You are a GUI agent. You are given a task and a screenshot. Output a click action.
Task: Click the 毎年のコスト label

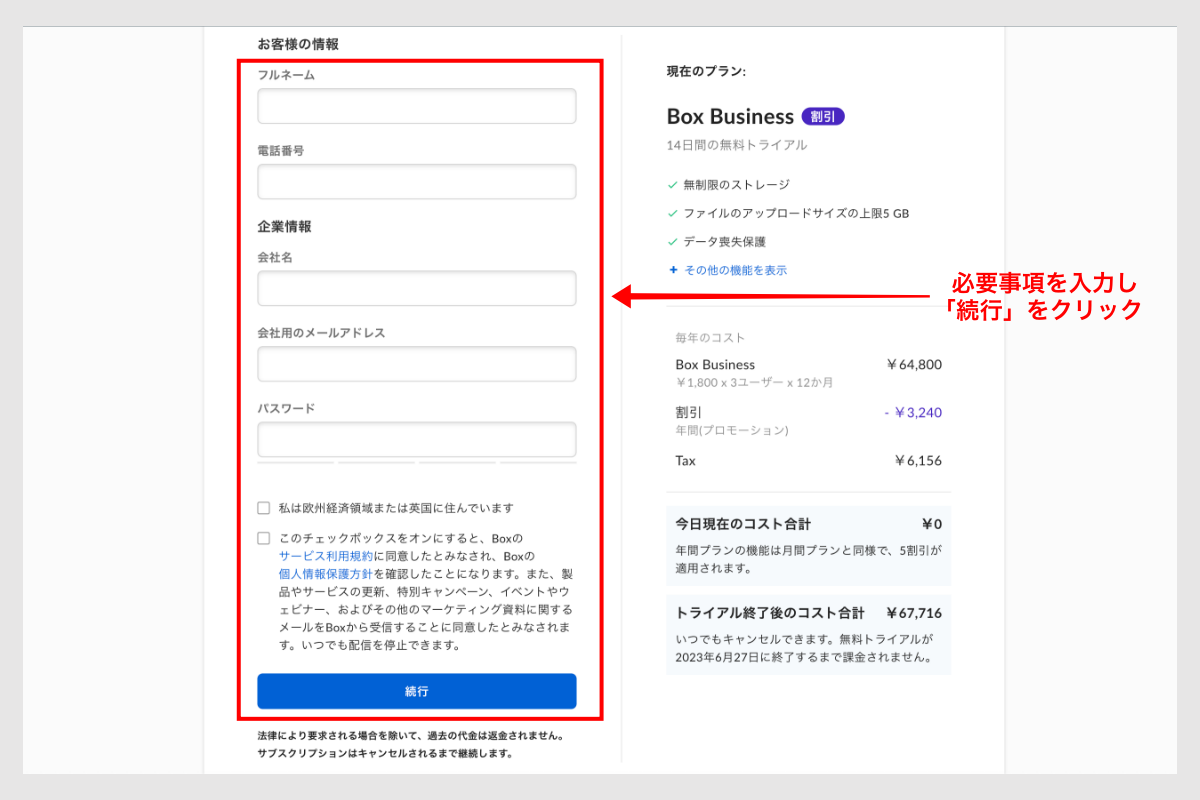(710, 338)
